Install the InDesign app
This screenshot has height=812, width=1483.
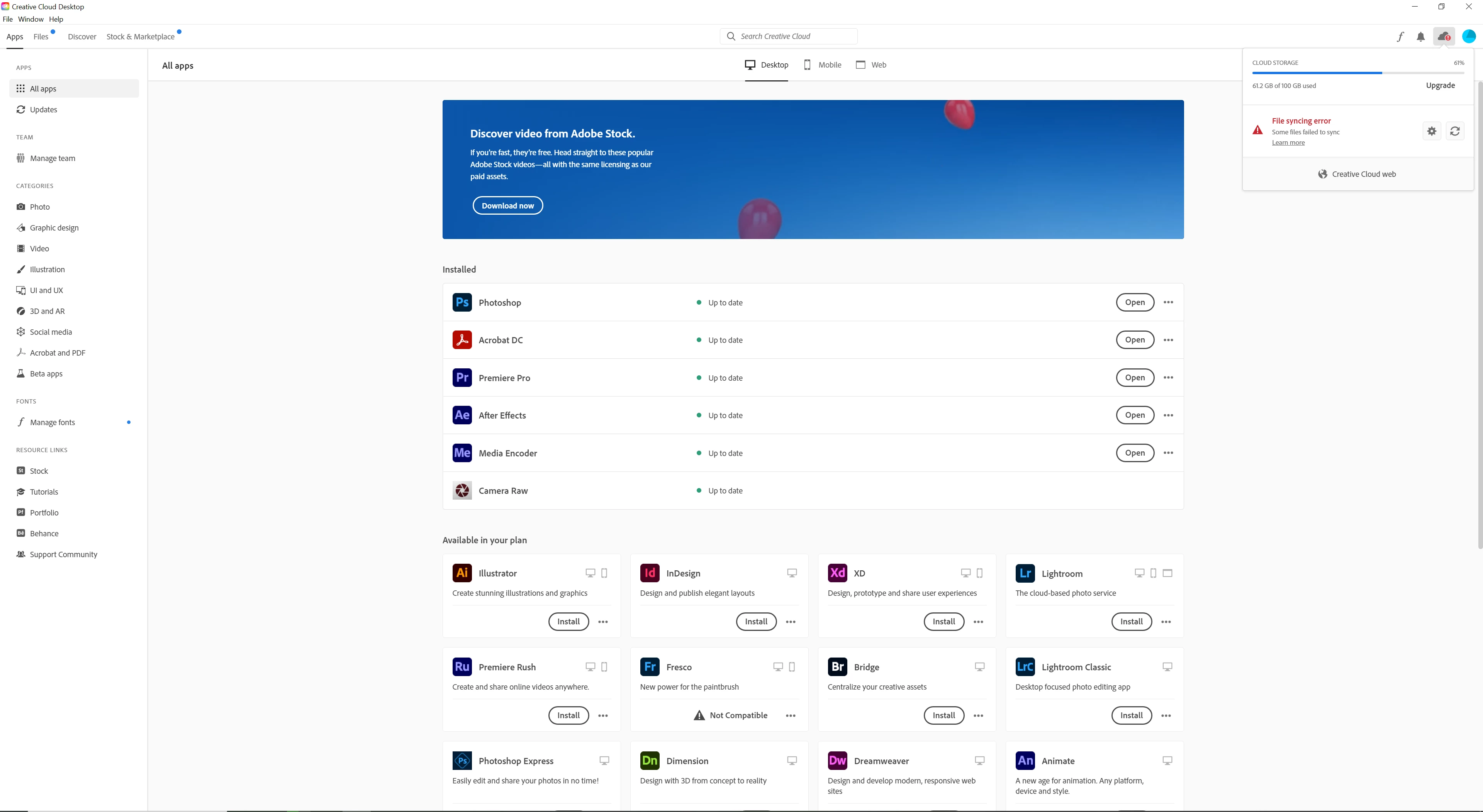(x=756, y=622)
